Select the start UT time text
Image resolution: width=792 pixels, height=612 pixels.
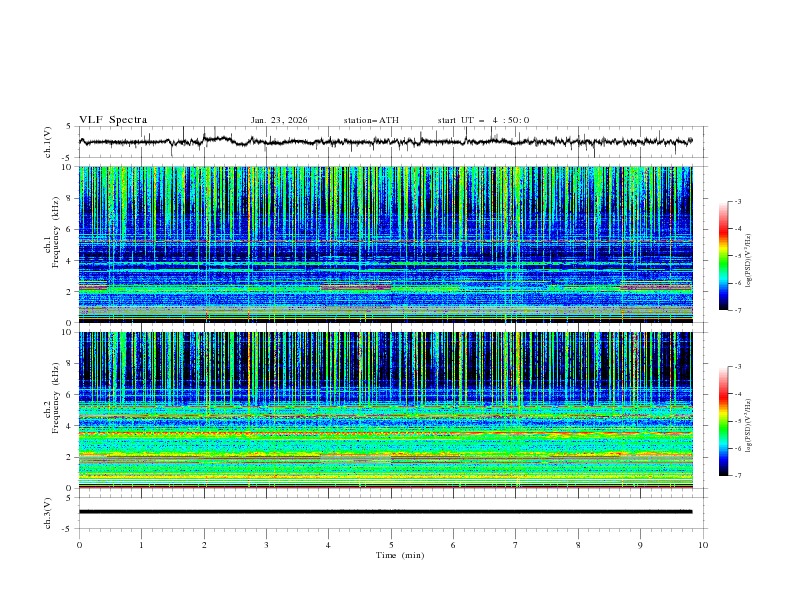click(x=483, y=120)
